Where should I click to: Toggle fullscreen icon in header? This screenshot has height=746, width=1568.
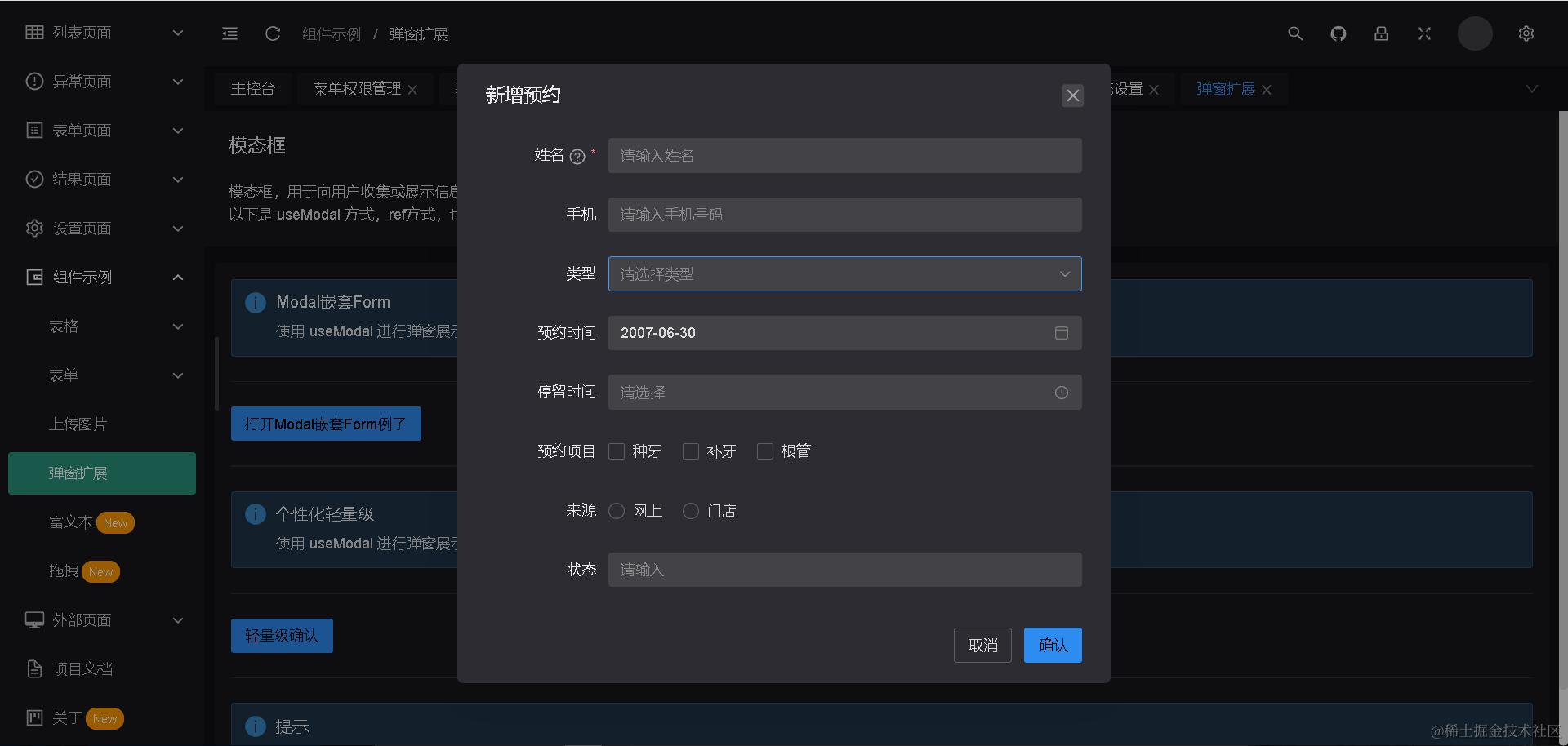coord(1424,33)
